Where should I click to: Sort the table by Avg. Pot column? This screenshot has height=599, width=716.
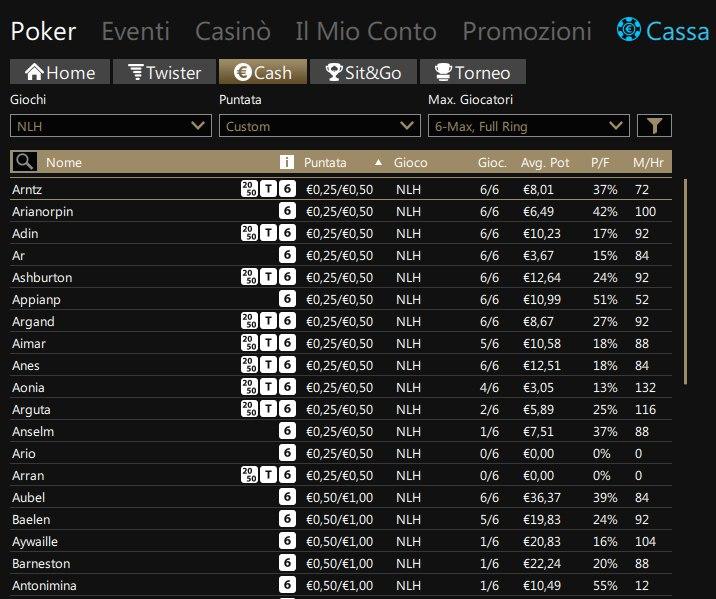(544, 162)
